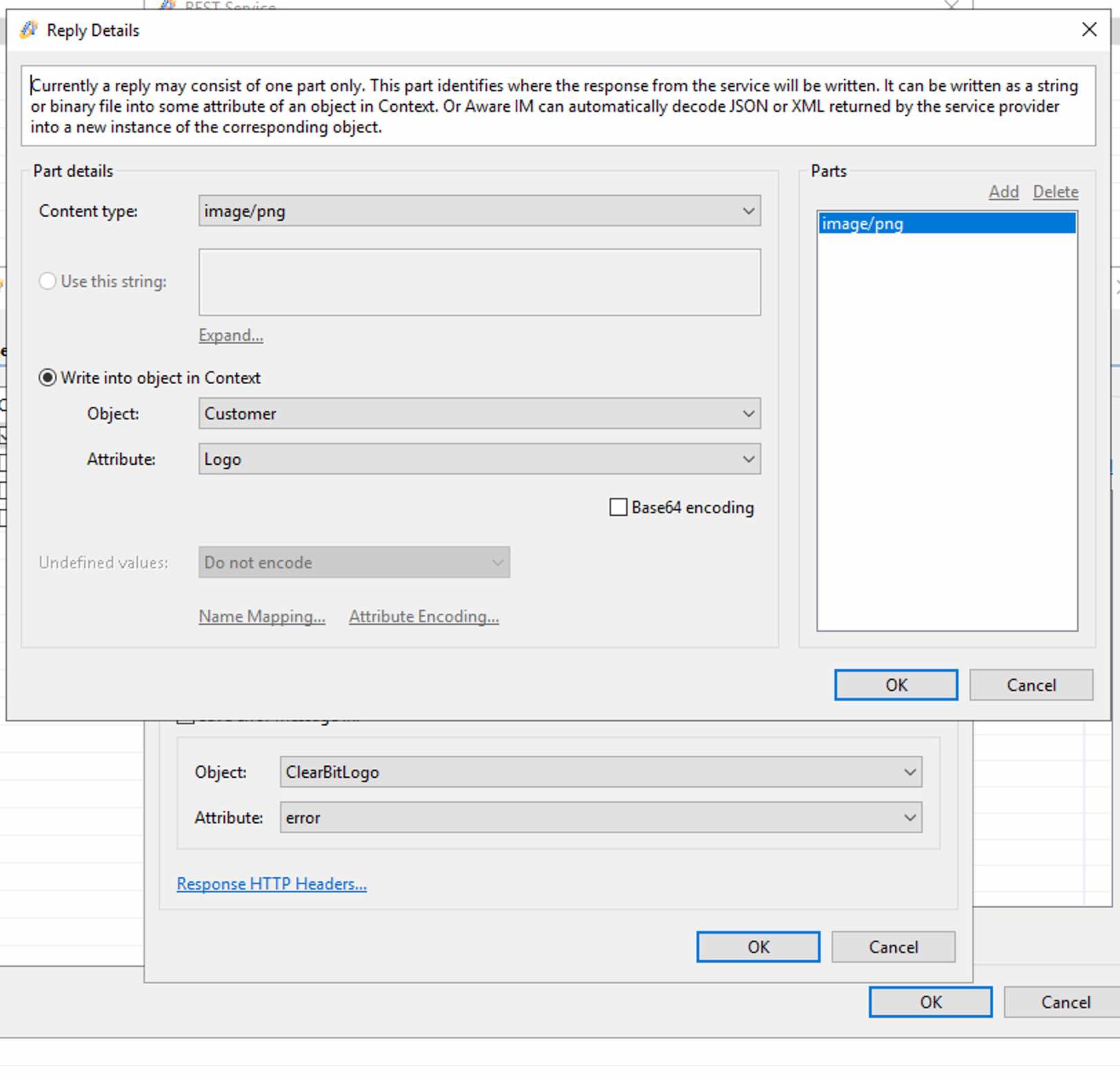Click the Delete link in Parts
Screen dimensions: 1120x1080
[1055, 192]
